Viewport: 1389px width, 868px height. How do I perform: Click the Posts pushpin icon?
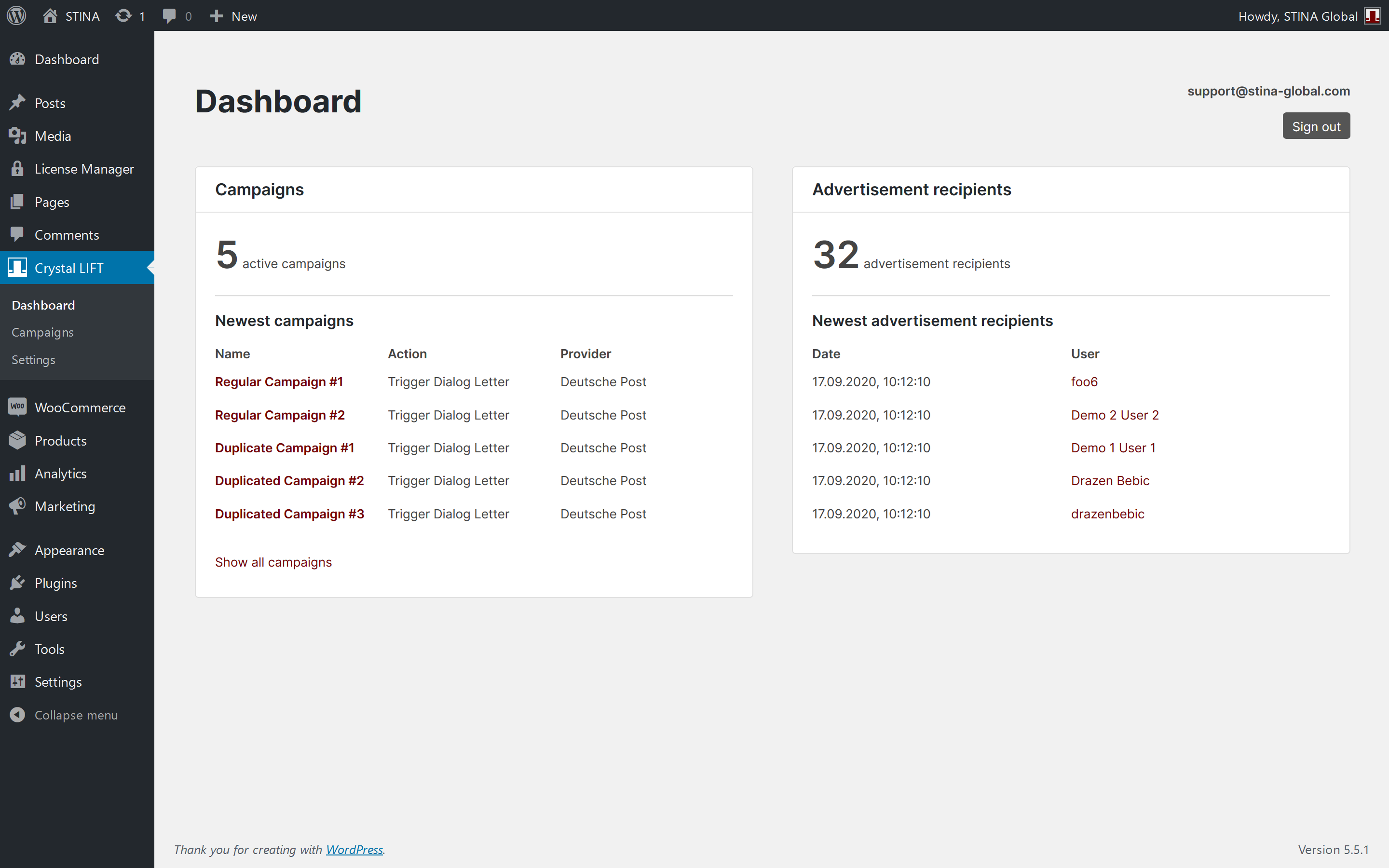[17, 103]
